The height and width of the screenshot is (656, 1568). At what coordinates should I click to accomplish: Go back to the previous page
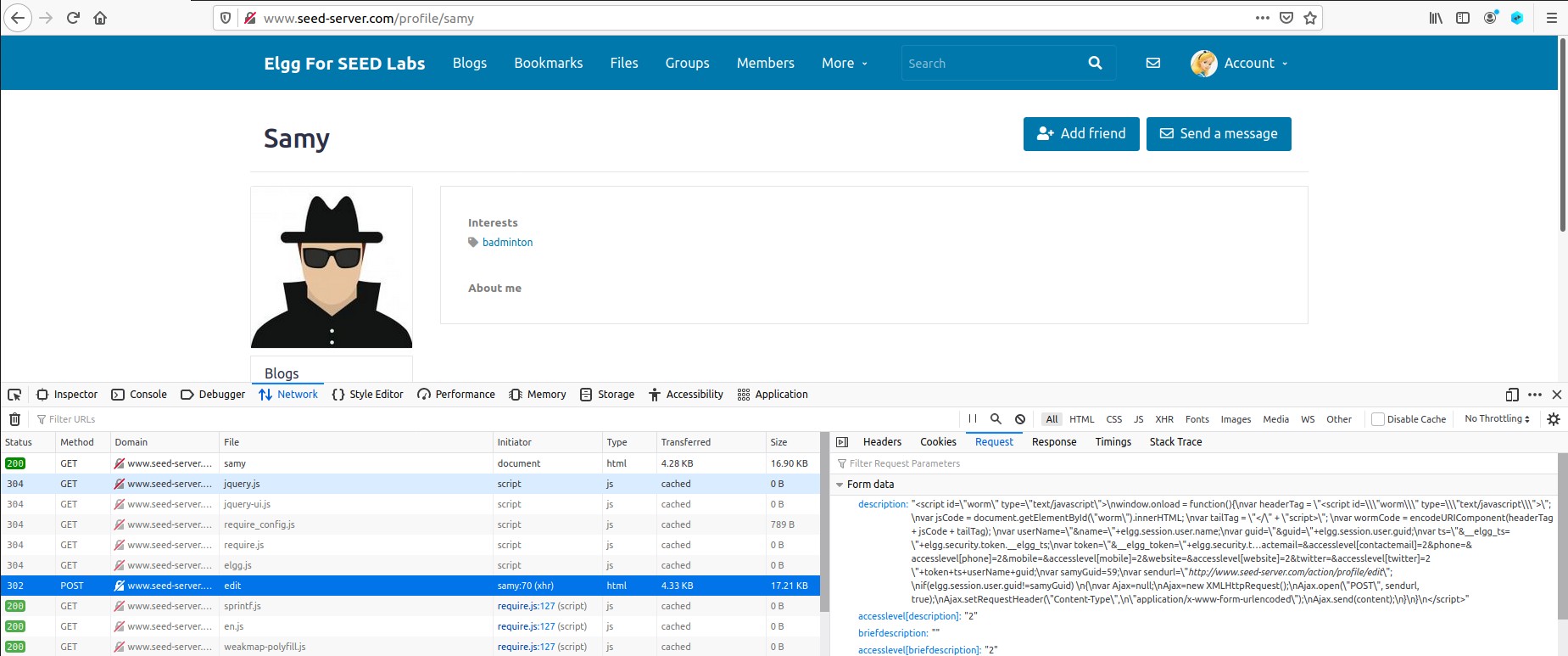point(18,18)
